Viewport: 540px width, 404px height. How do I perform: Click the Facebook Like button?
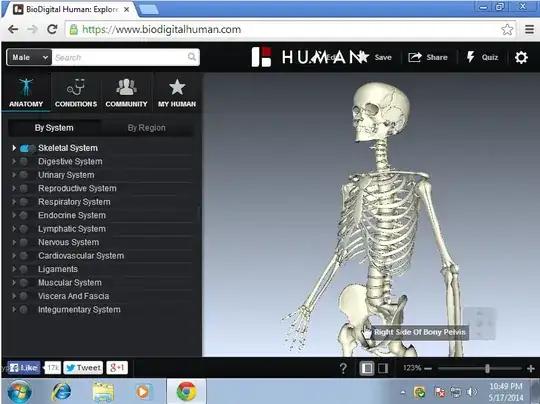click(x=24, y=368)
